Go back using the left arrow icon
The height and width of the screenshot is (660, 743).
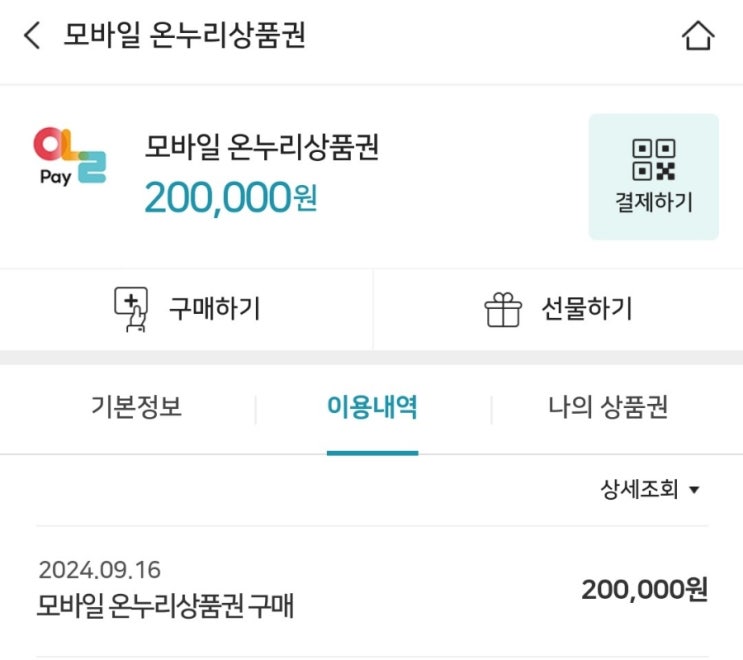32,36
